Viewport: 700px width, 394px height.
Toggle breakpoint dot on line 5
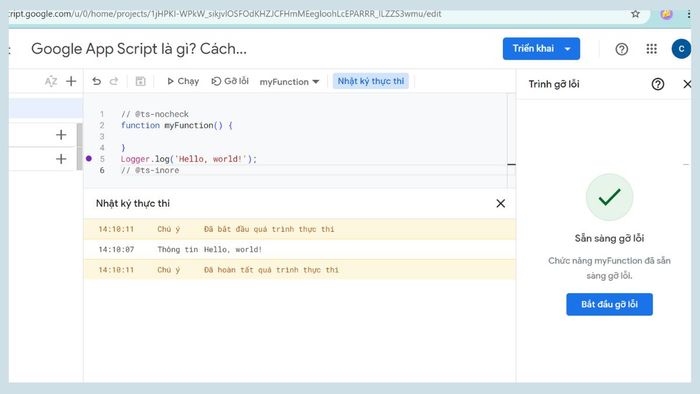(x=89, y=158)
